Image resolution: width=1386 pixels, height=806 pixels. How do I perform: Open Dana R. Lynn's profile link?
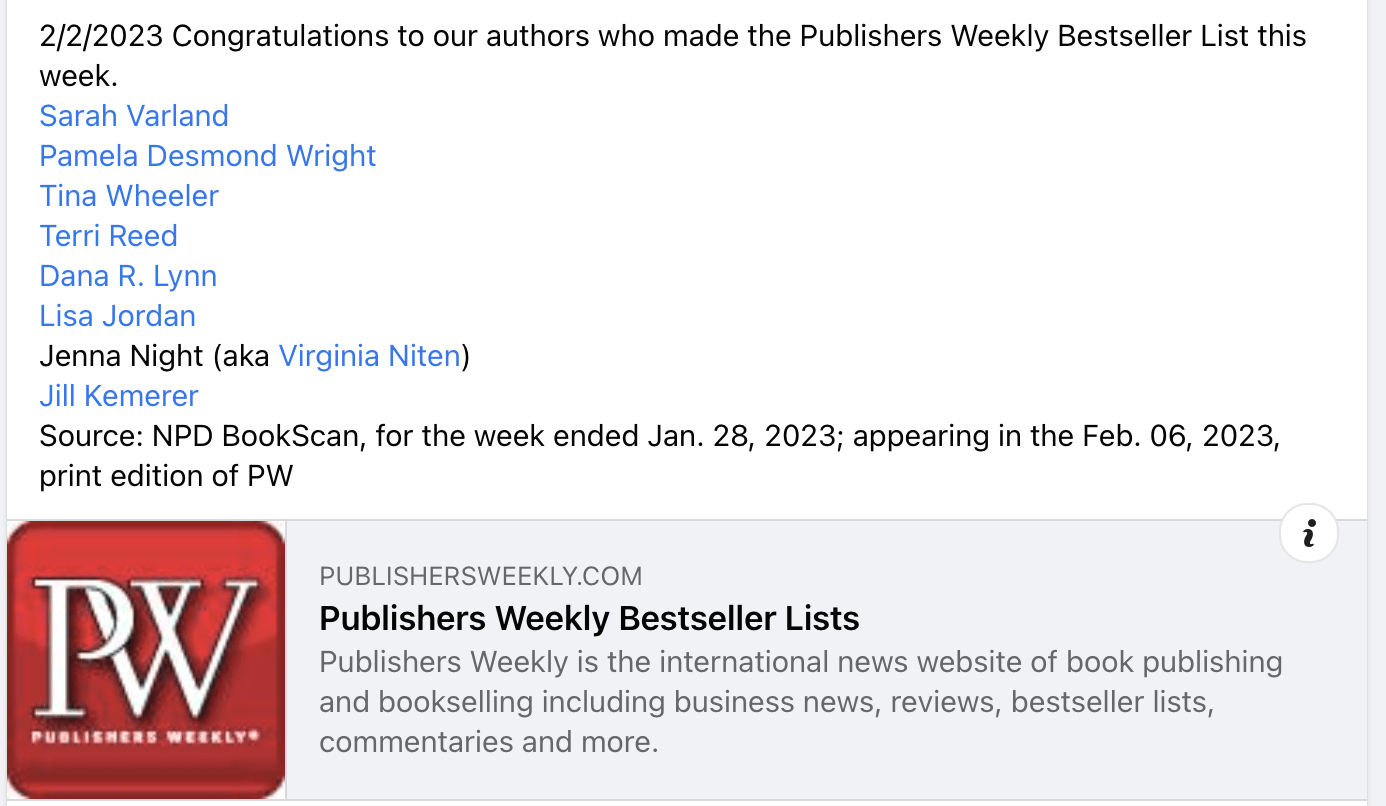point(127,276)
